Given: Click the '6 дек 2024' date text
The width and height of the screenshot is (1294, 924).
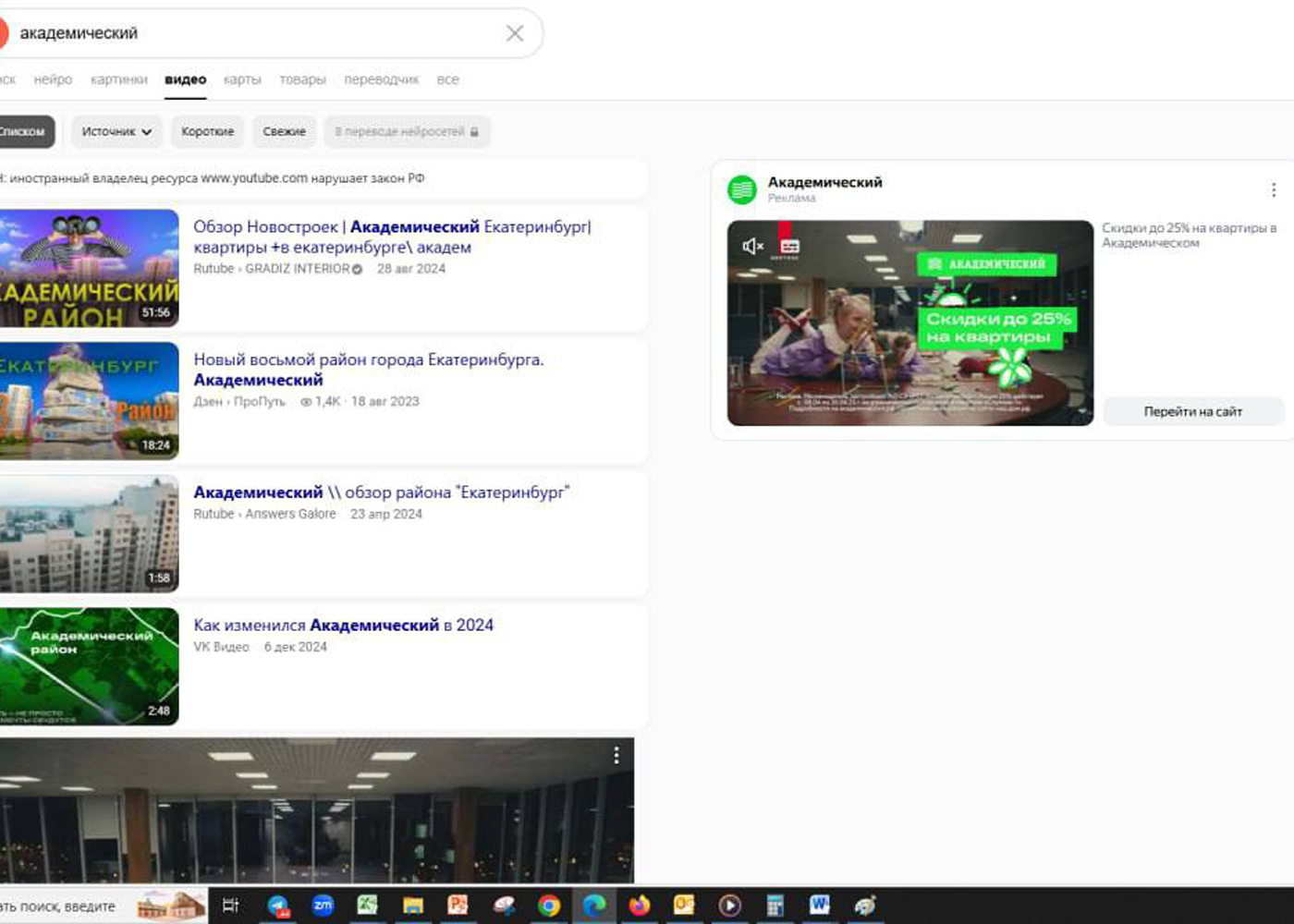Looking at the screenshot, I should coord(296,647).
